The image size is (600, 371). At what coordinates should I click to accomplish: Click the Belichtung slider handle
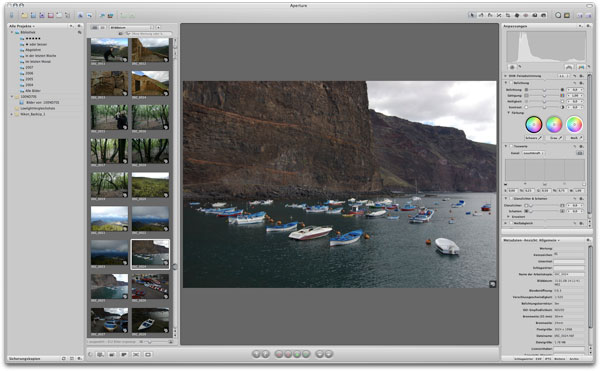[544, 89]
